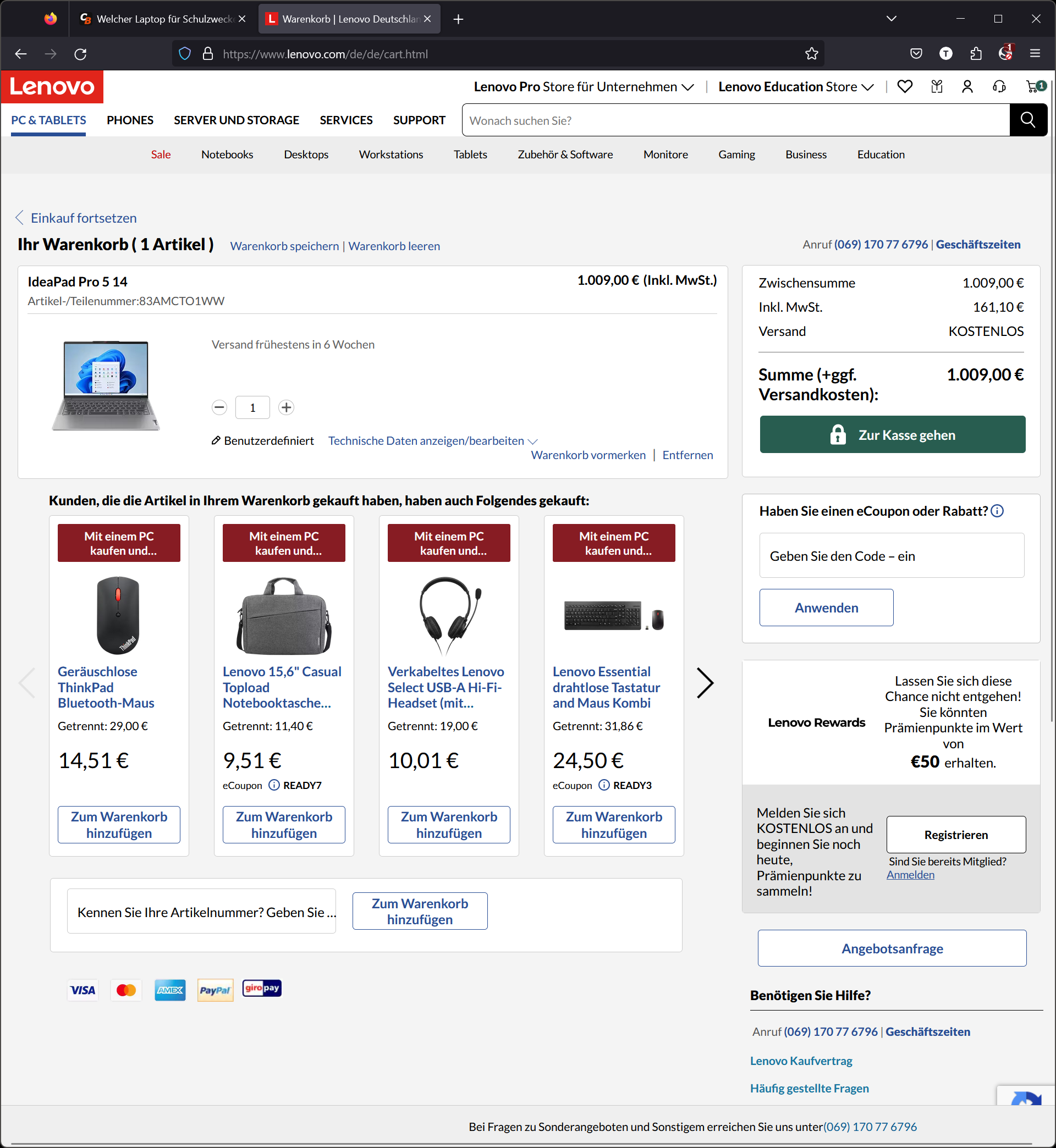Open the Notebooks menu item
Screen dimensions: 1056x1148
[227, 154]
